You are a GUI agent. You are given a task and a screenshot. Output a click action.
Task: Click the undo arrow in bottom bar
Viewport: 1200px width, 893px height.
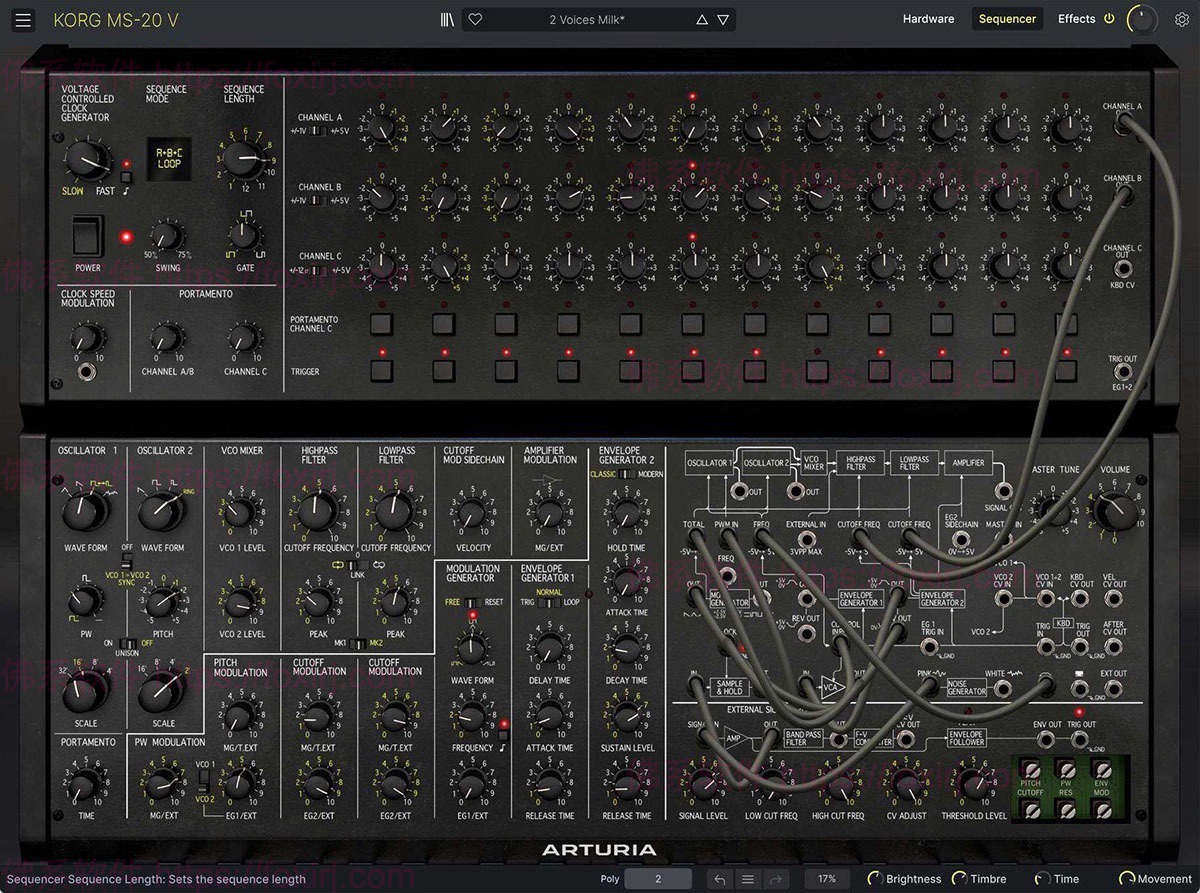[719, 879]
